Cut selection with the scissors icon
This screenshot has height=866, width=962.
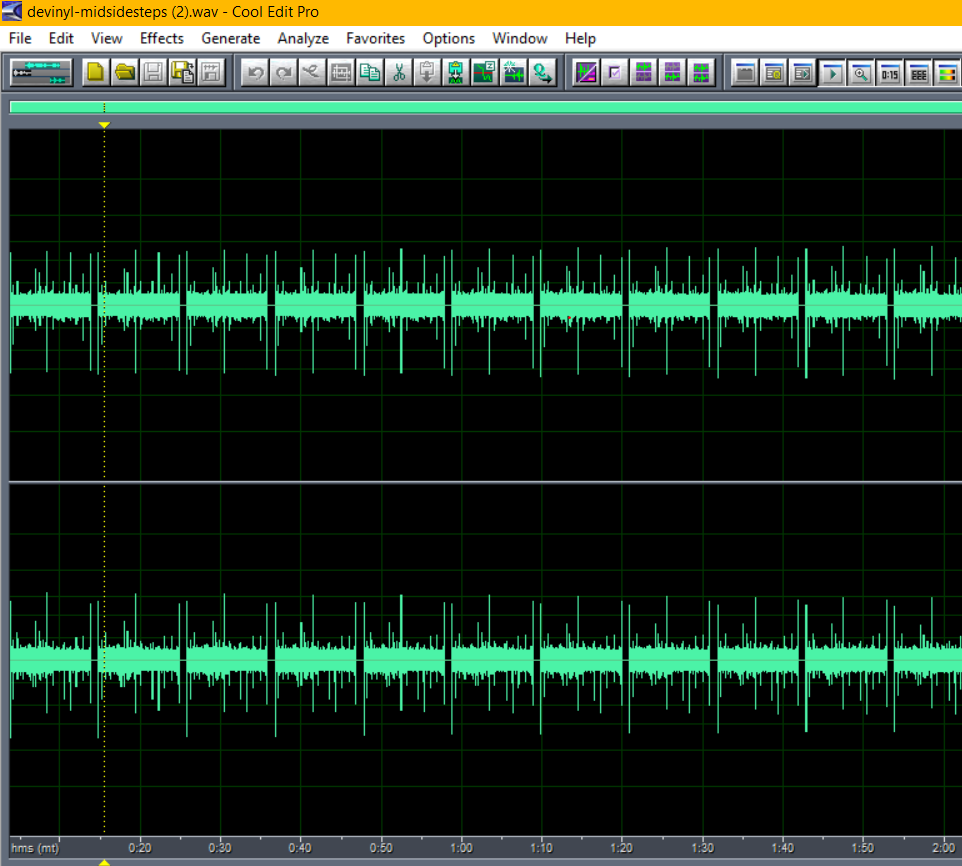point(399,72)
